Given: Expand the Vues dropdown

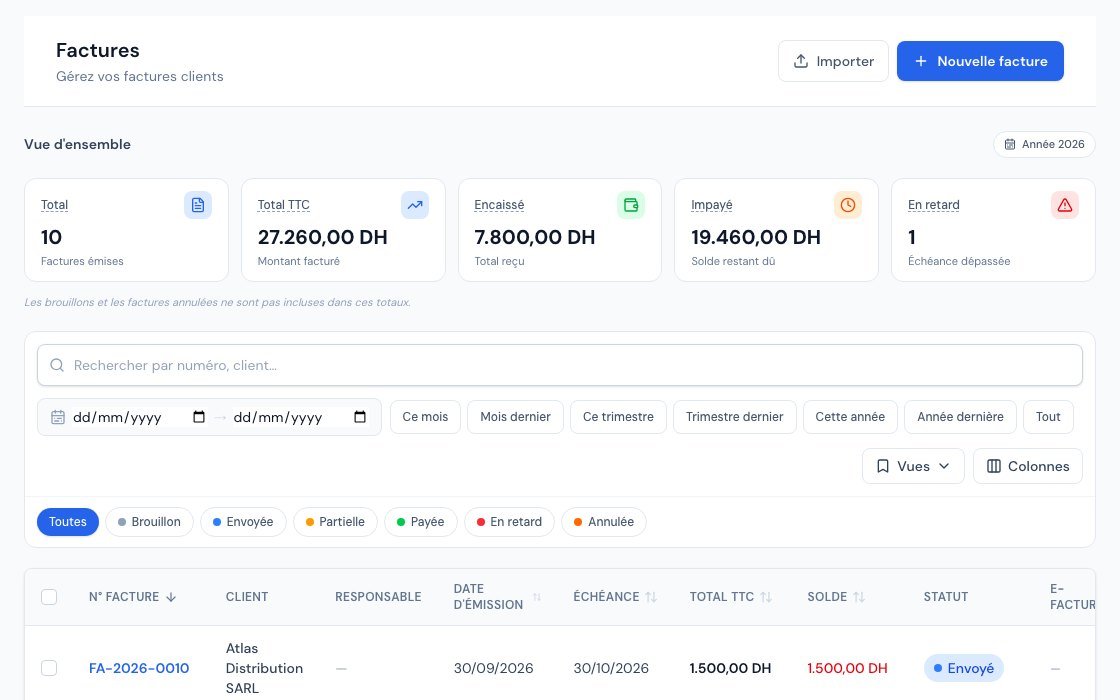Looking at the screenshot, I should point(913,466).
